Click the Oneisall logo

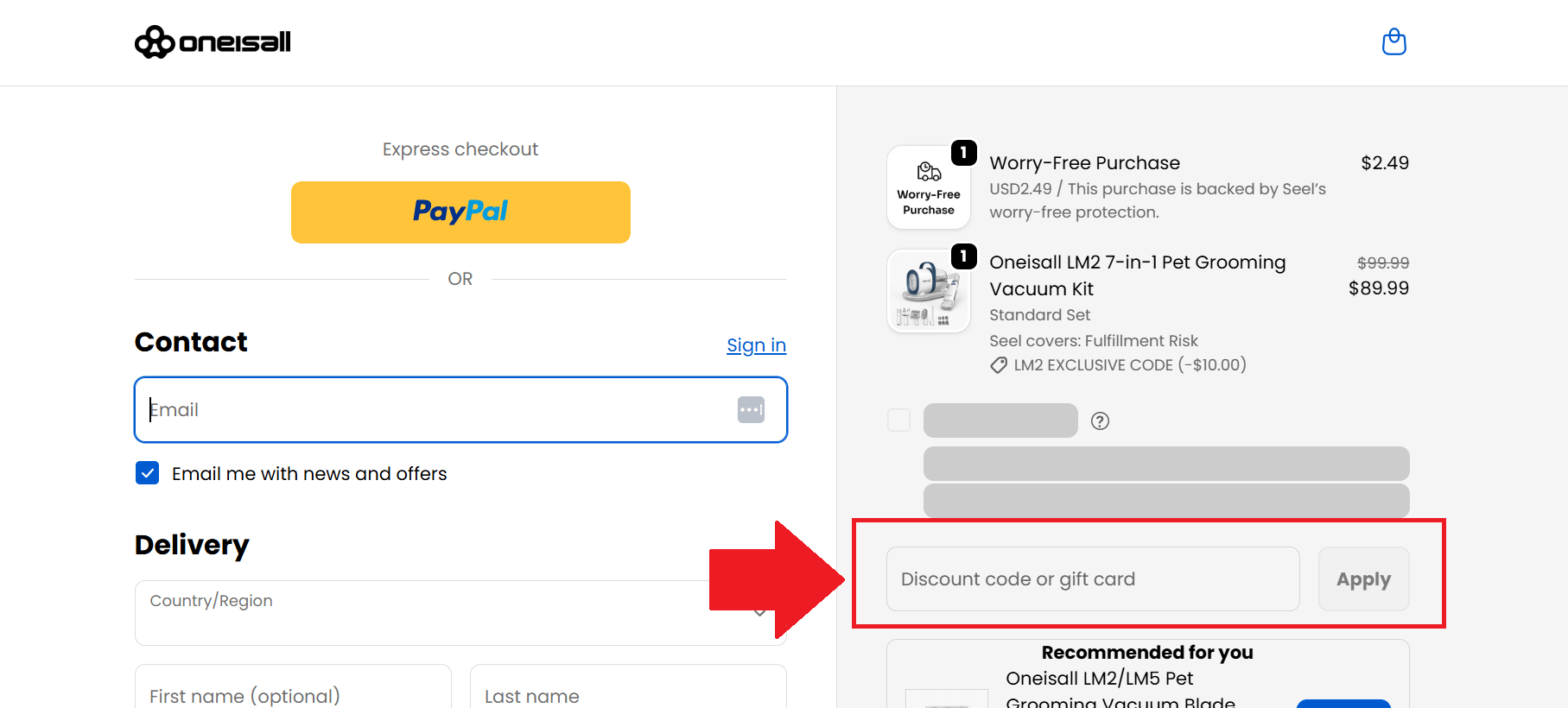(213, 41)
